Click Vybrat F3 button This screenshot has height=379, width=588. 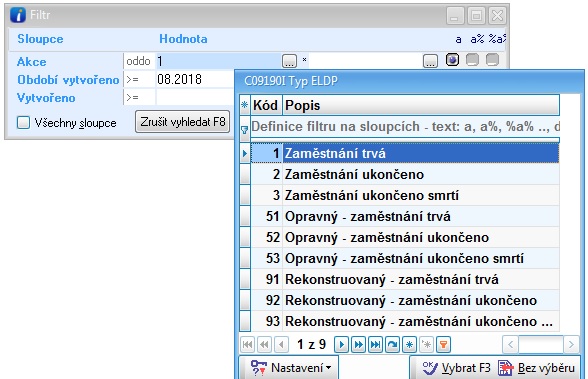click(x=456, y=368)
